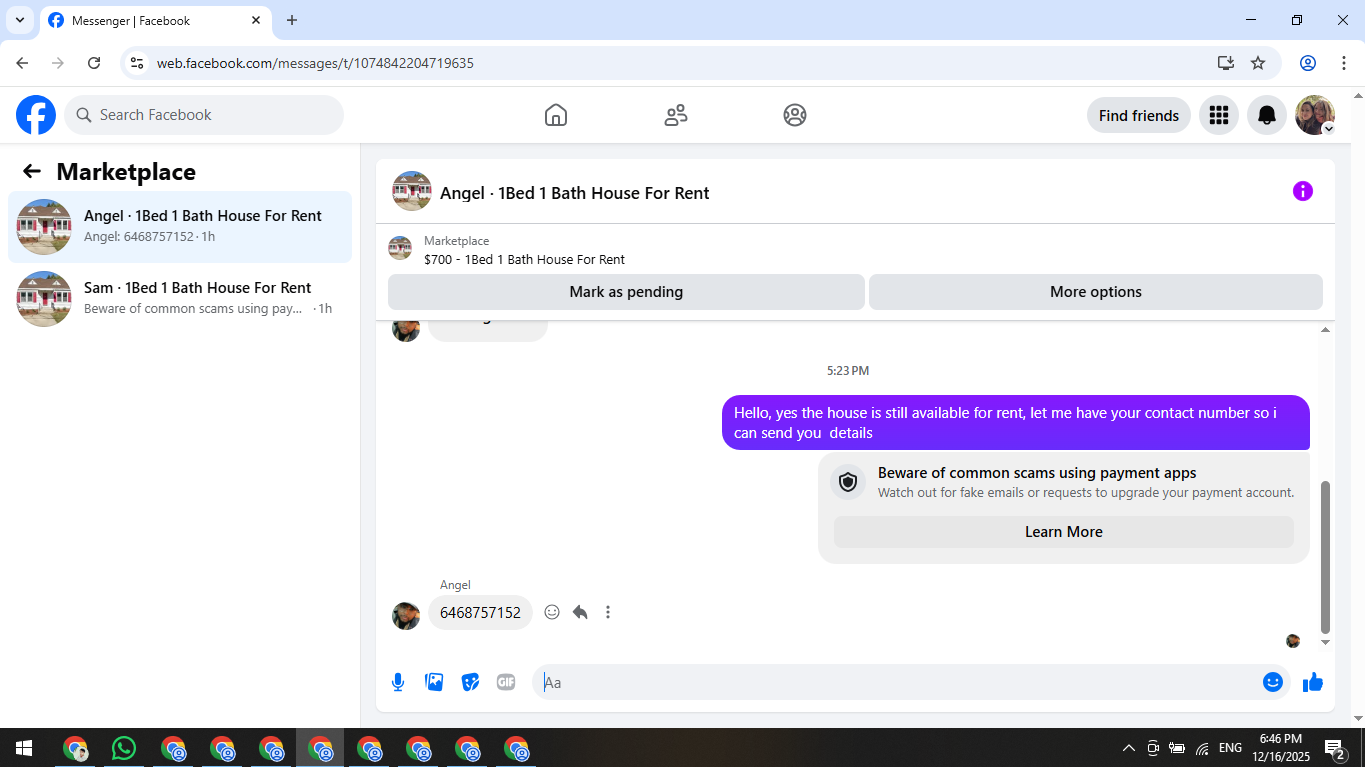Open conversation information with the purple info icon

1302,191
